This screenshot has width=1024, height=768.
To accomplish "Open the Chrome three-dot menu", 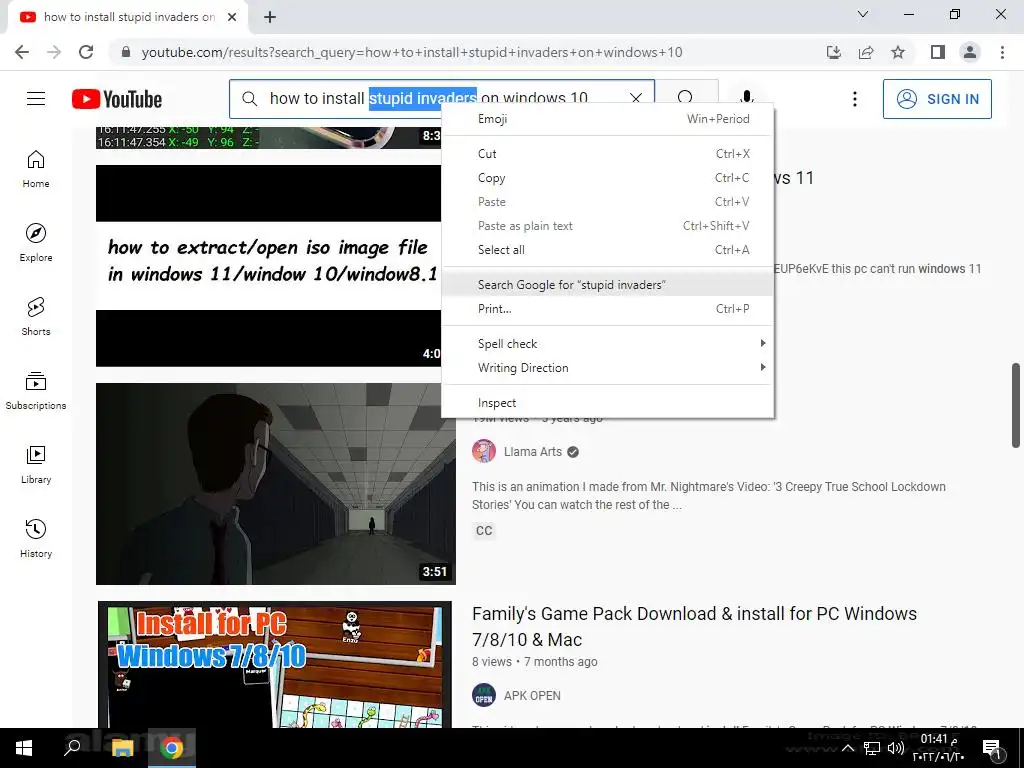I will pyautogui.click(x=1002, y=52).
